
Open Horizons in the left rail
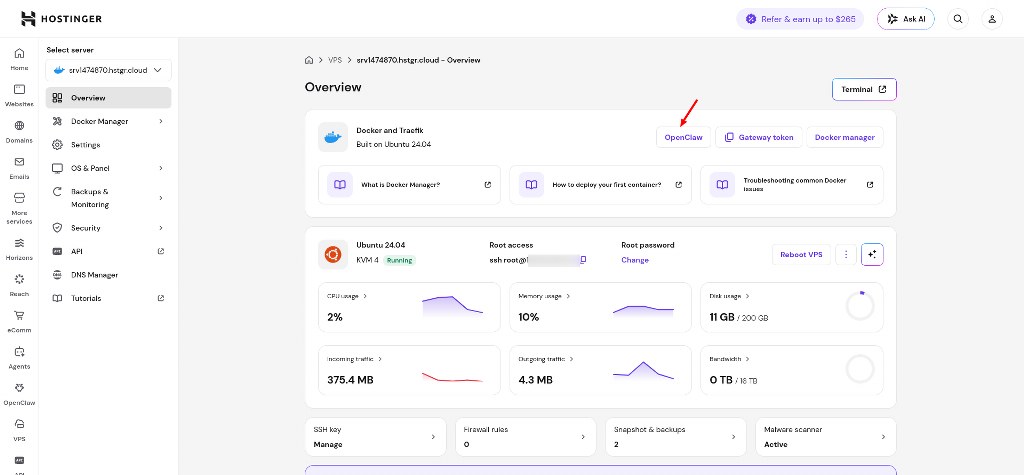20,249
